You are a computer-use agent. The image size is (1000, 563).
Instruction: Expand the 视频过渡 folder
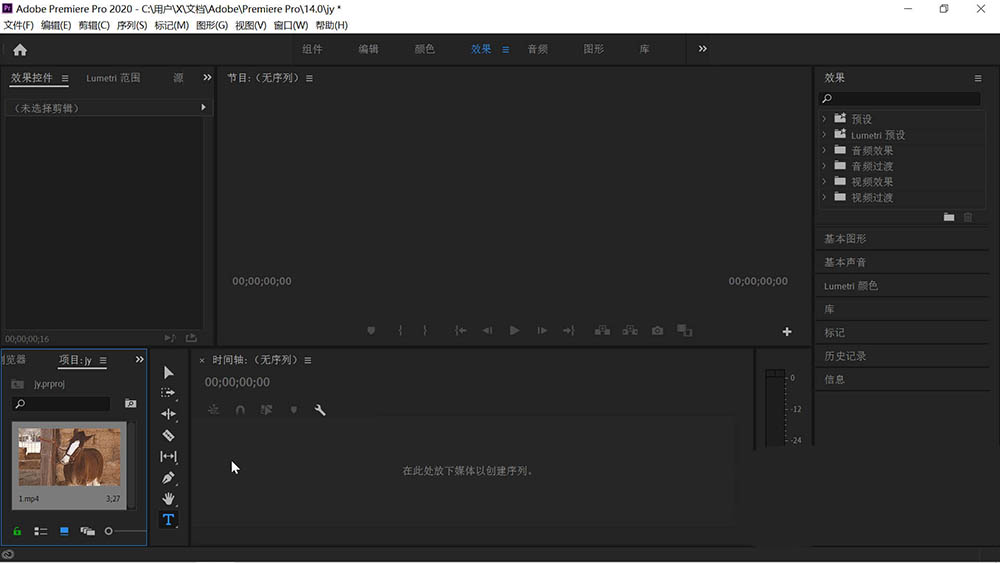point(824,197)
